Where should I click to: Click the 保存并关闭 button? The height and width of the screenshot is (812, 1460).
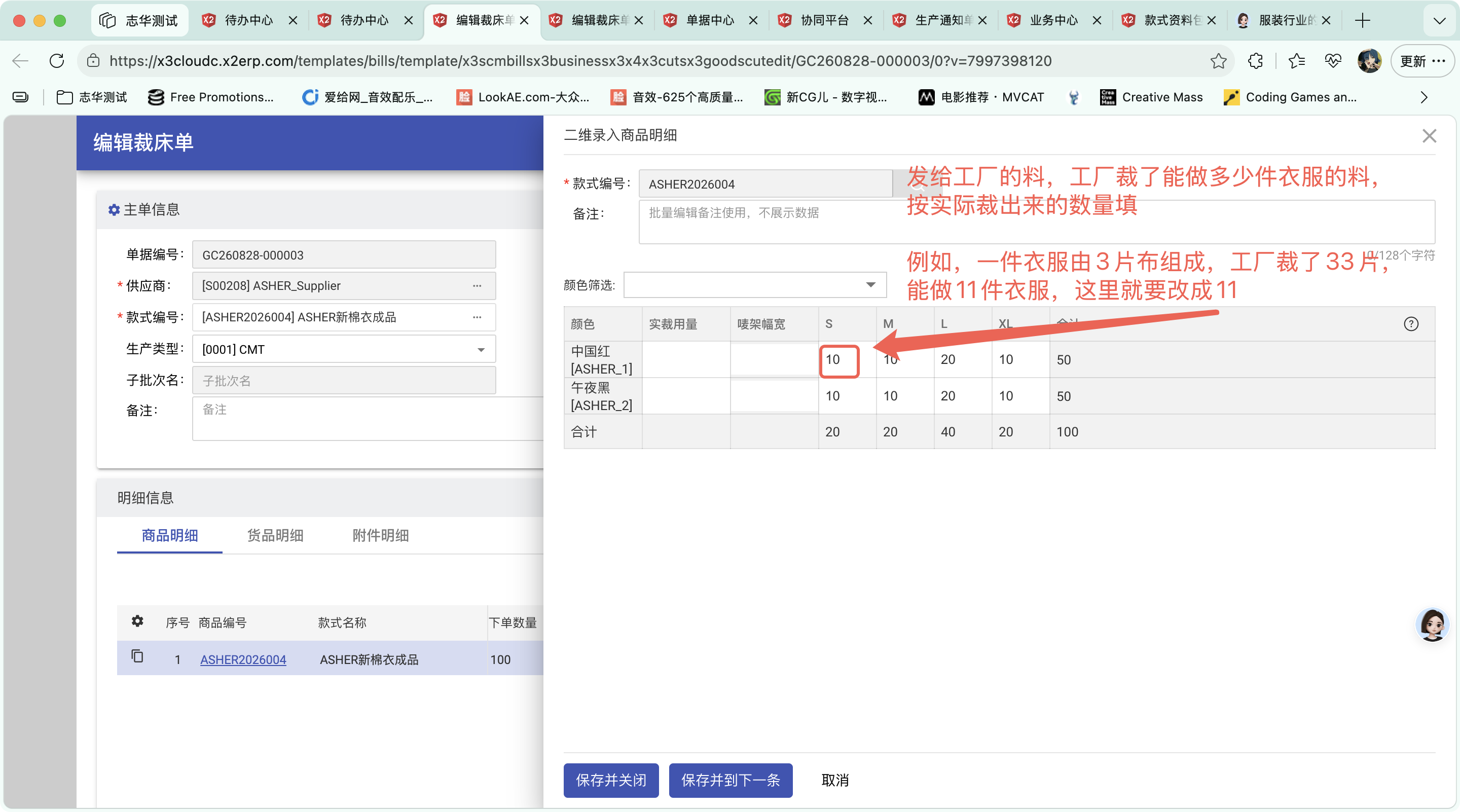(x=611, y=780)
